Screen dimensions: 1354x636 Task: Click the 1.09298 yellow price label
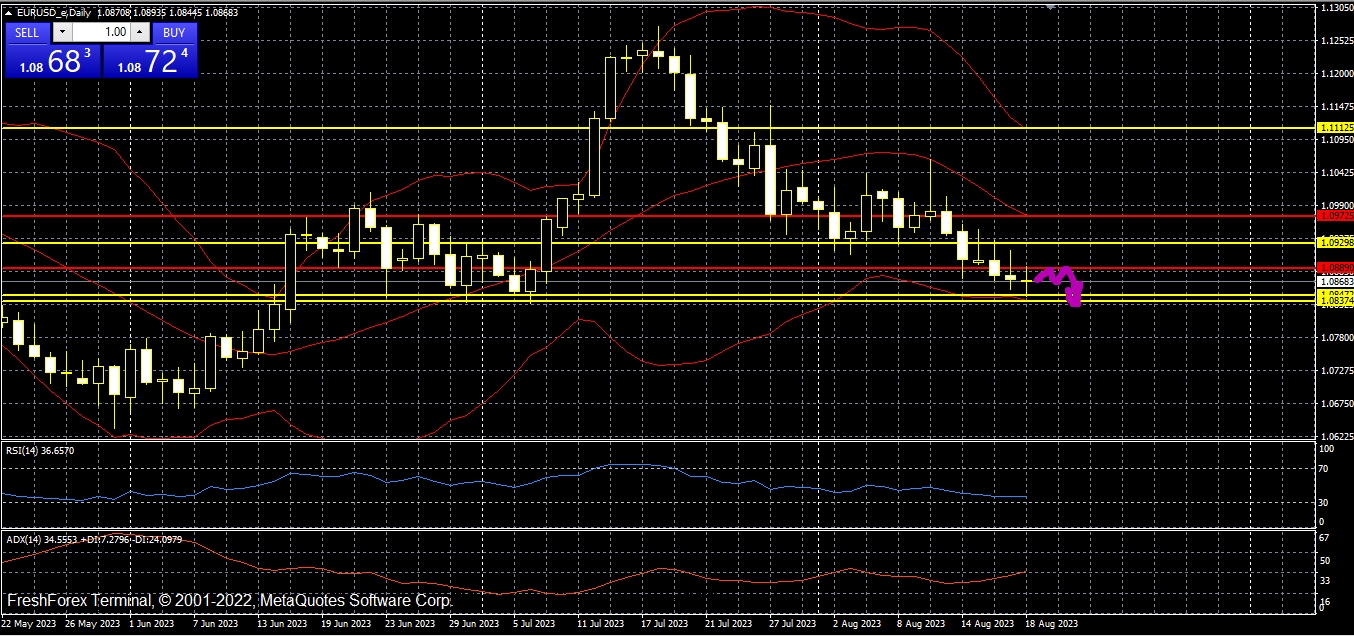point(1336,242)
